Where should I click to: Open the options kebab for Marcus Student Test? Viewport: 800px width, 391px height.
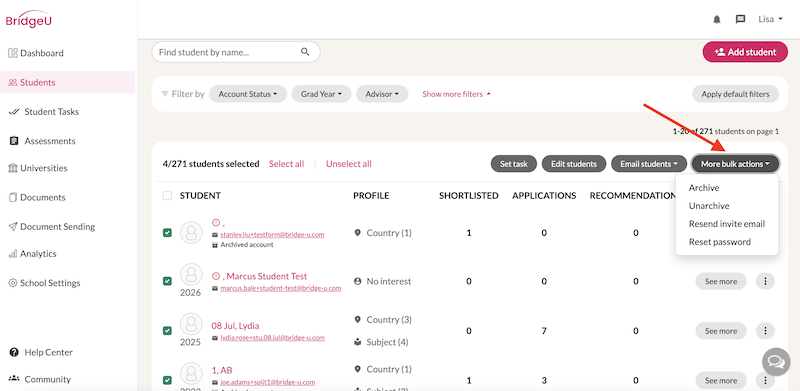tap(765, 281)
